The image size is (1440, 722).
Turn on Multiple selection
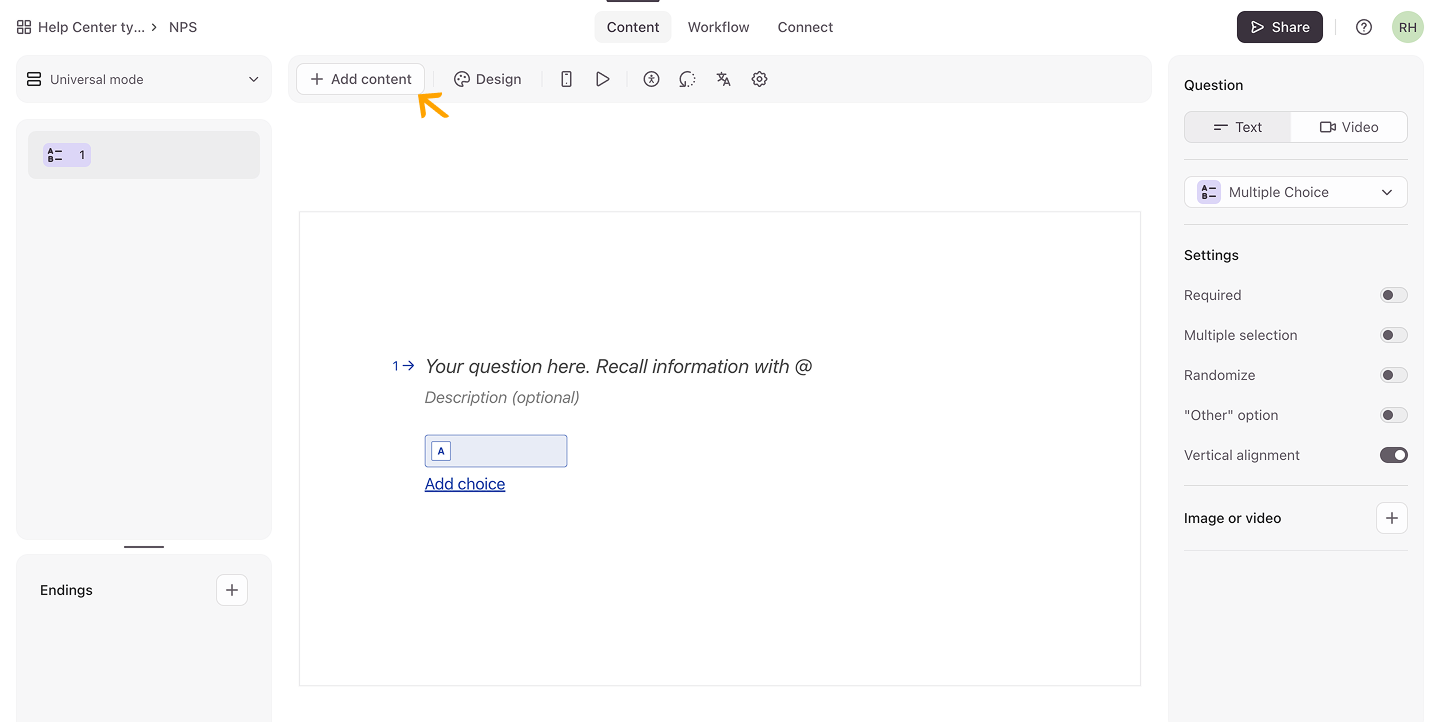tap(1393, 335)
